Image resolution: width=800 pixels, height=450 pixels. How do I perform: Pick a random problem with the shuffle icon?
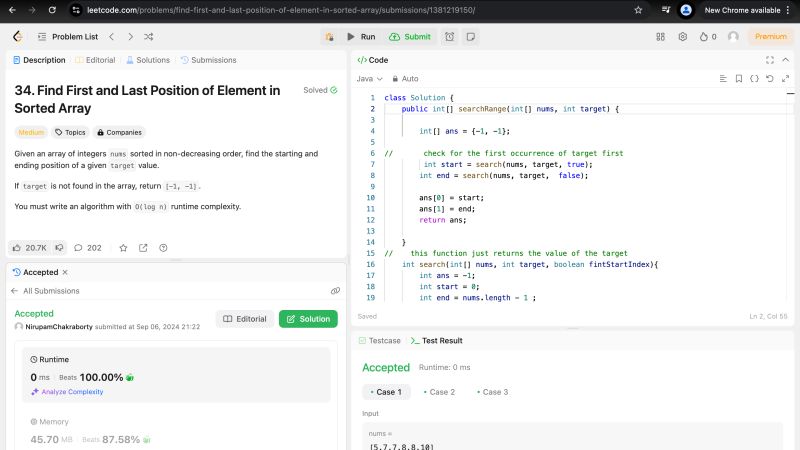pos(149,36)
